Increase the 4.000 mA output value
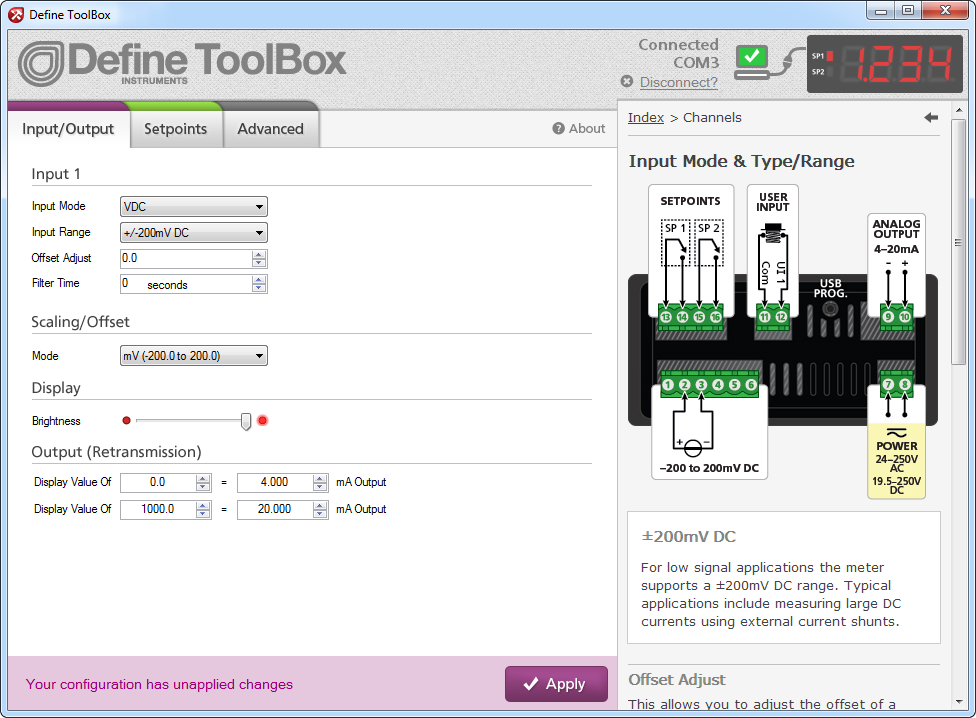This screenshot has width=976, height=718. pos(320,478)
